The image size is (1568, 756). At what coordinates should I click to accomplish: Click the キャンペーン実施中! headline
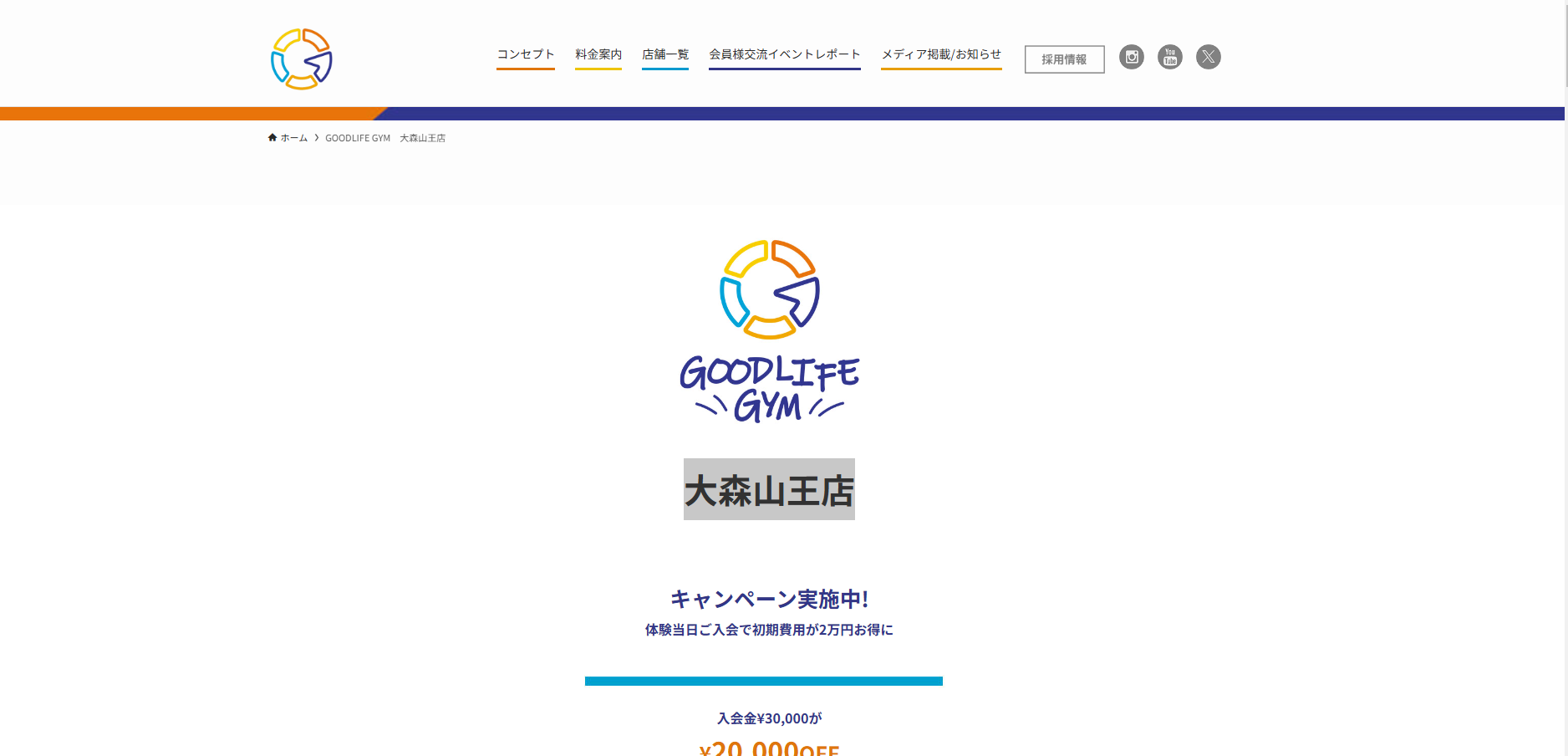point(769,599)
